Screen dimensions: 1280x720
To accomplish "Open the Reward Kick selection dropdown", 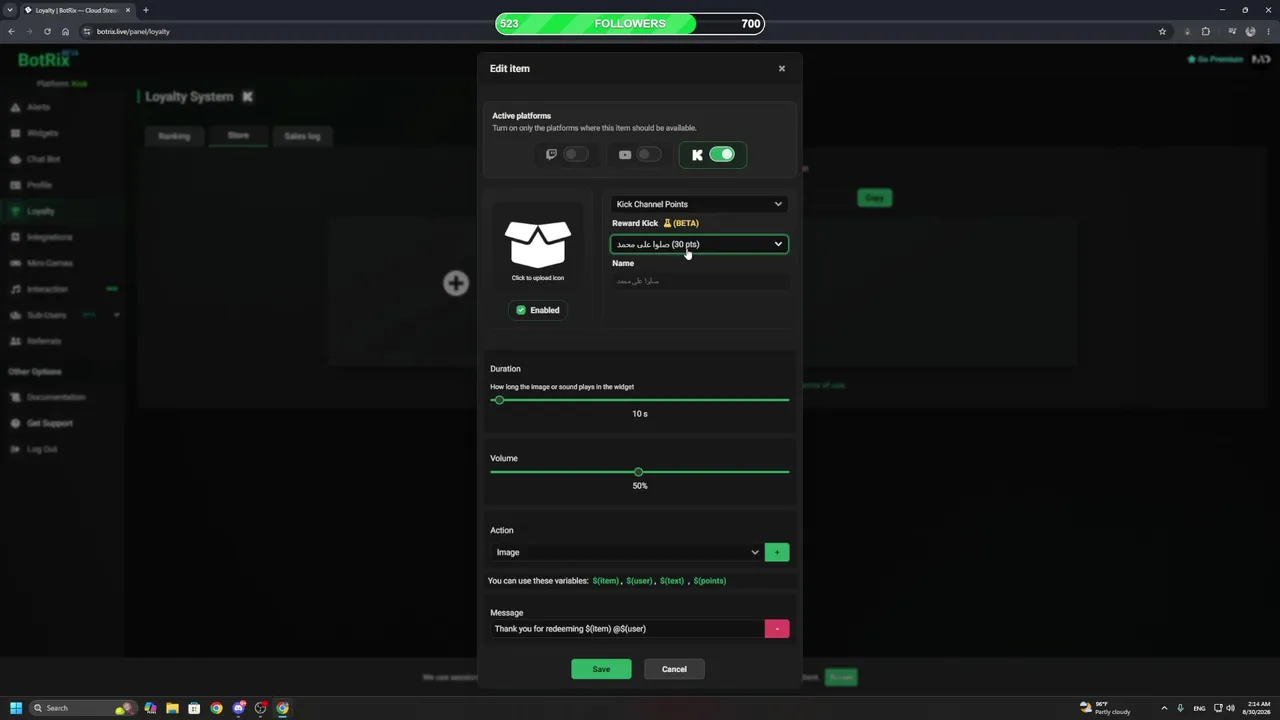I will pyautogui.click(x=699, y=244).
